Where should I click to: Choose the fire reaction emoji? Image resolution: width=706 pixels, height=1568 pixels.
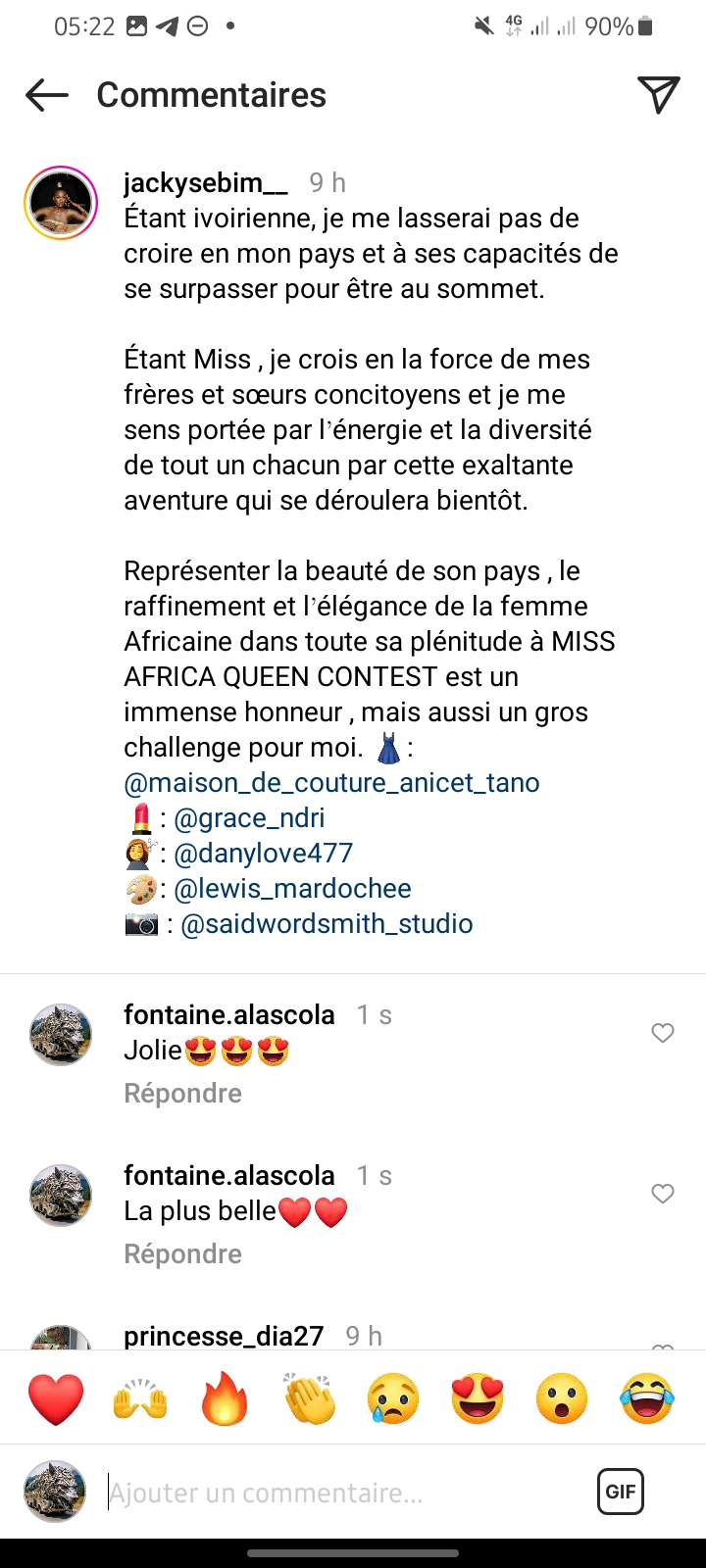click(x=226, y=1398)
